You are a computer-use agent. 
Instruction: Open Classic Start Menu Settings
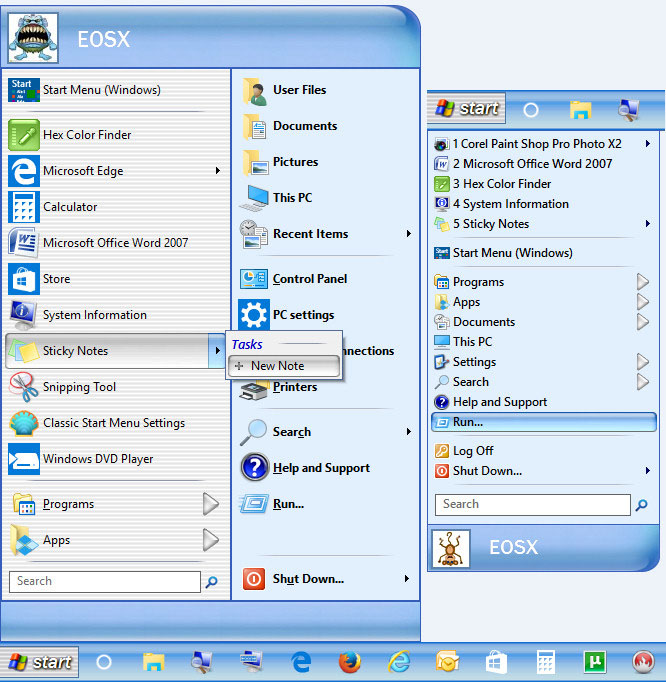click(115, 423)
